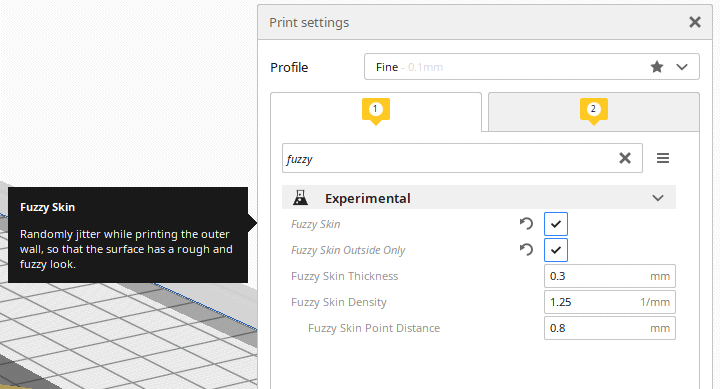Click the star icon in Profile box
This screenshot has width=720, height=389.
(x=657, y=67)
